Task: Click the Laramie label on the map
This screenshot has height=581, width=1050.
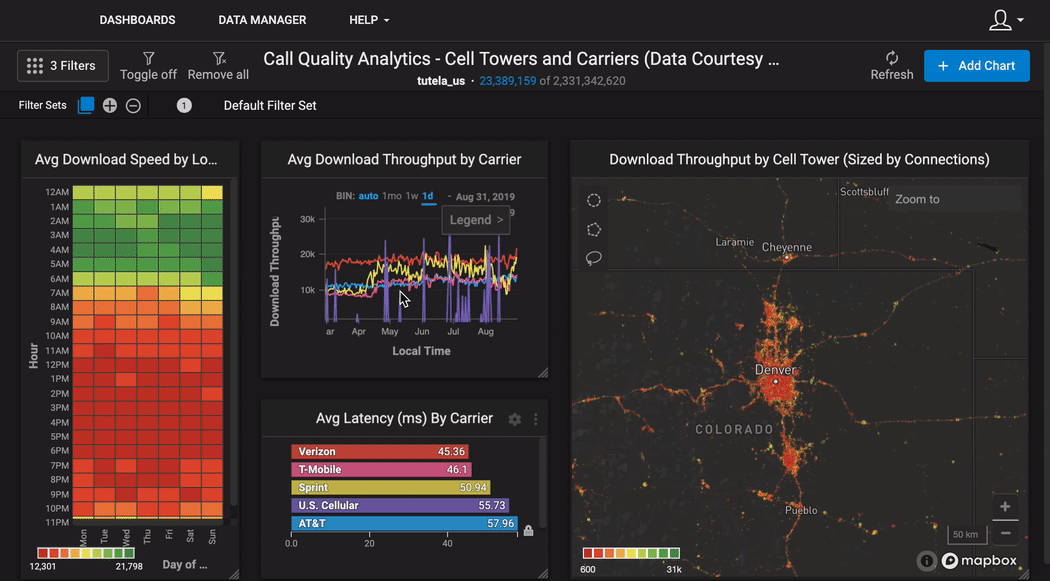Action: (x=735, y=242)
